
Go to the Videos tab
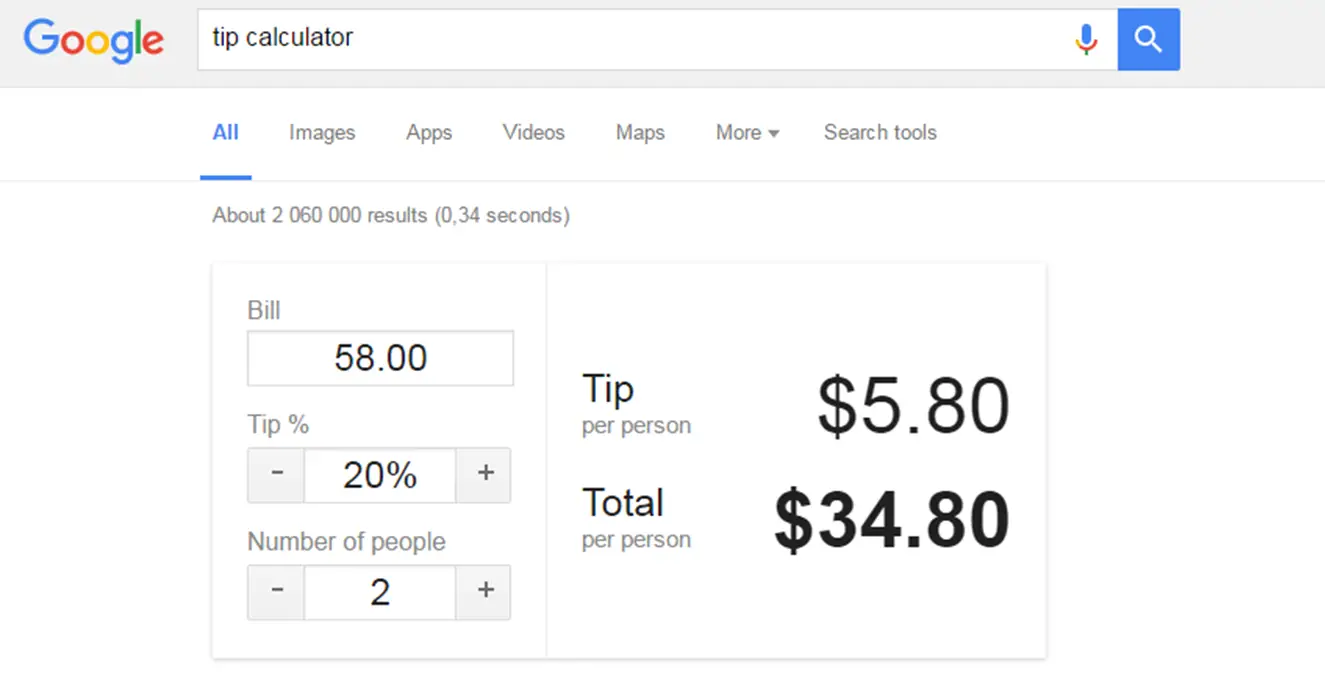click(x=534, y=133)
